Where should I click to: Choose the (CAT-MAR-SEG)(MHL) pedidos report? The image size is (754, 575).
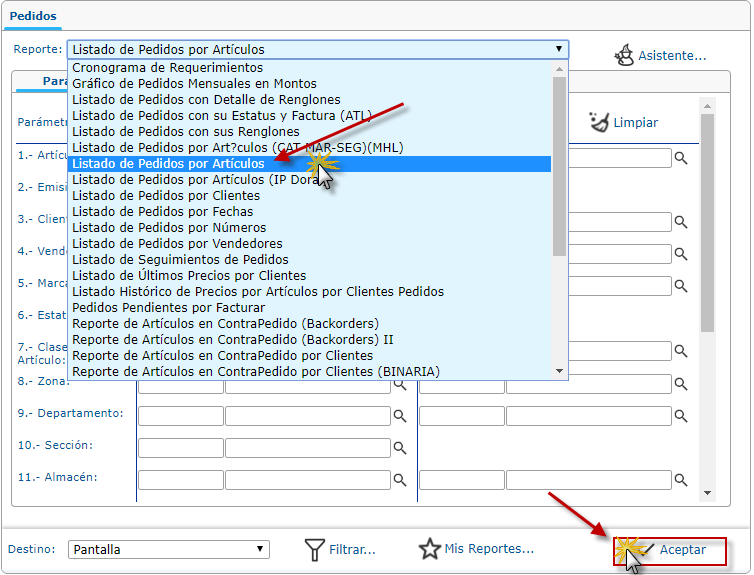pos(310,148)
